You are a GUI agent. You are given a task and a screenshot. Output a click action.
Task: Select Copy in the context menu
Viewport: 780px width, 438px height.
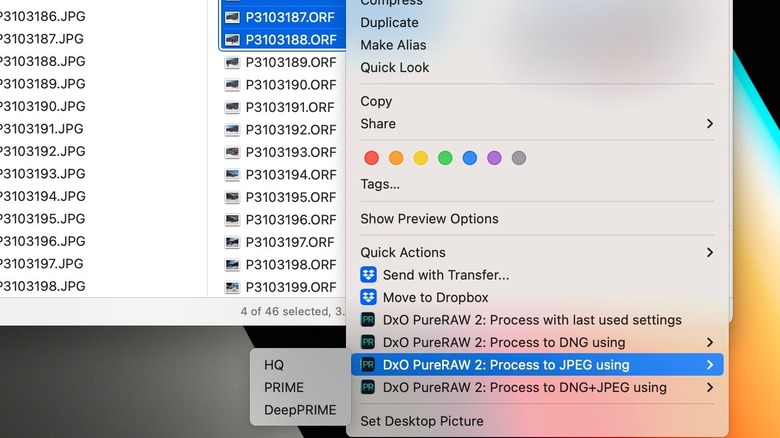(x=376, y=101)
